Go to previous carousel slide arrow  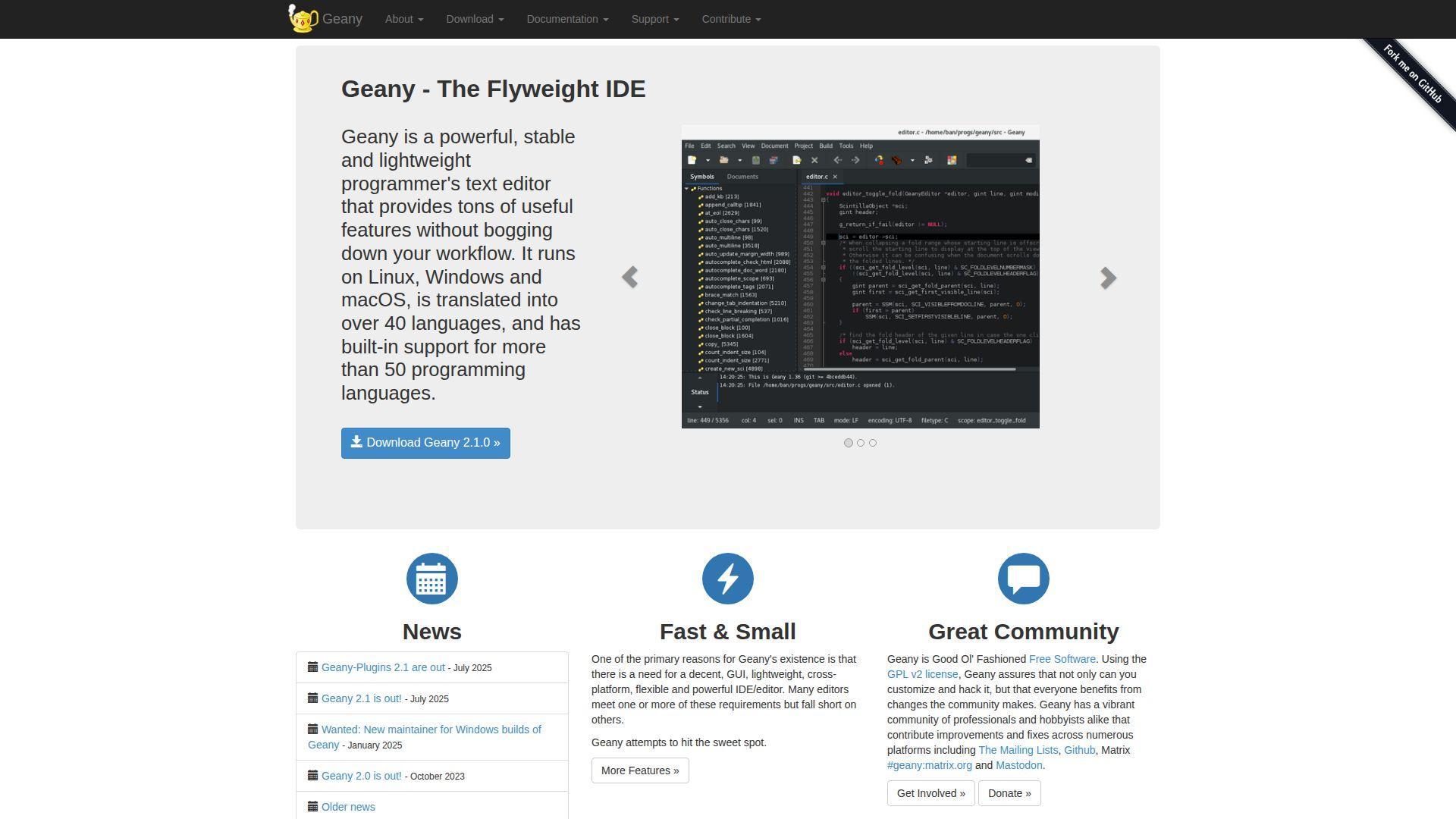629,278
